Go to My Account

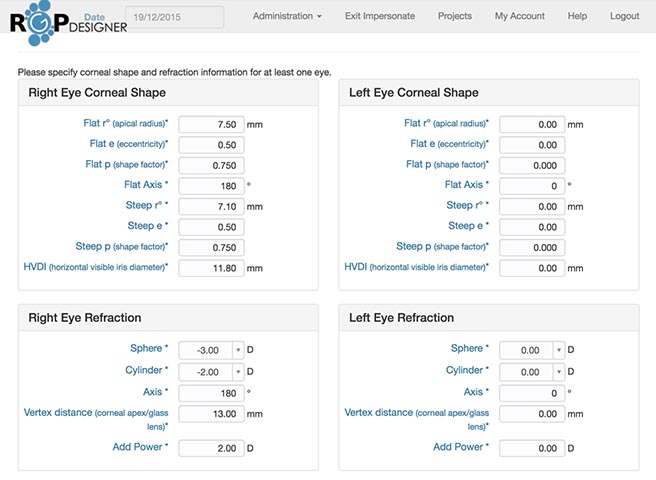520,16
